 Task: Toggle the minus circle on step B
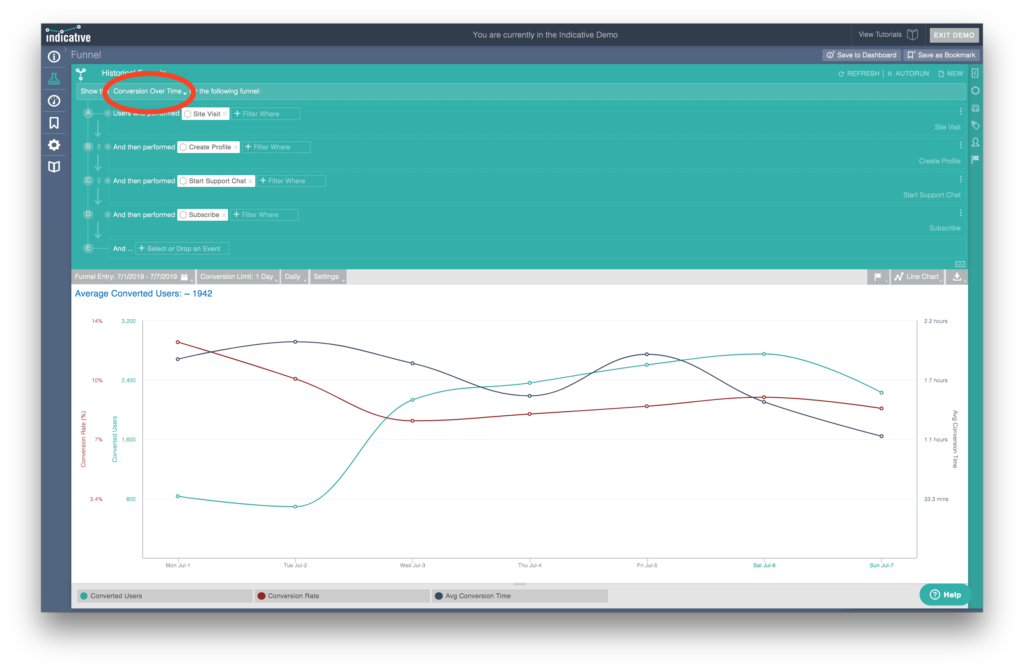click(x=108, y=147)
